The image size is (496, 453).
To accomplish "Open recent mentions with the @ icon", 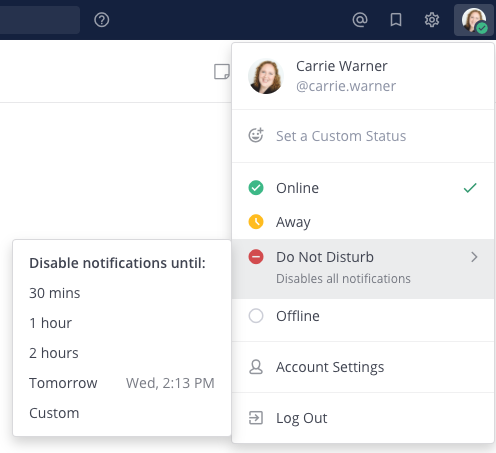I will coord(360,20).
